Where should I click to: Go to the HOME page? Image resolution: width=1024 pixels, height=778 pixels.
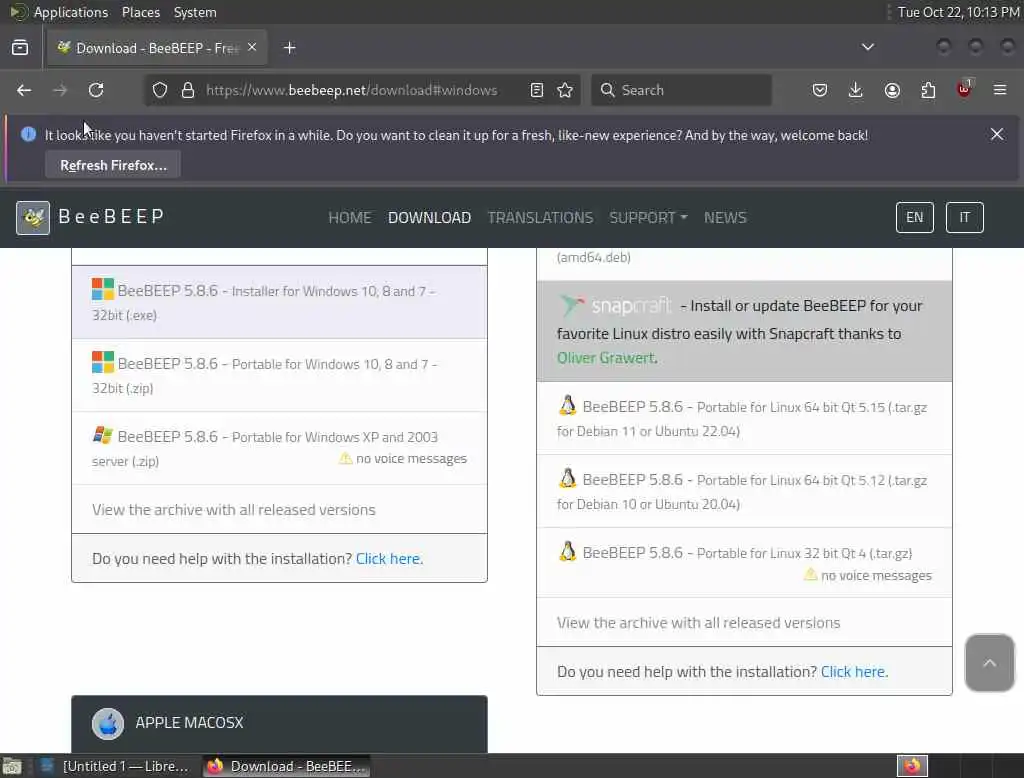tap(349, 218)
